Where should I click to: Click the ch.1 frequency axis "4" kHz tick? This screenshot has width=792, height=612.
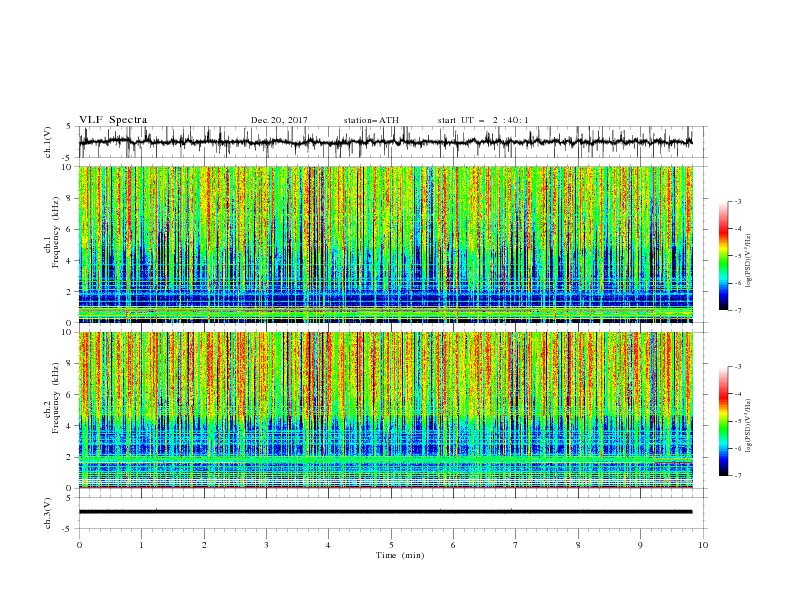pyautogui.click(x=71, y=261)
